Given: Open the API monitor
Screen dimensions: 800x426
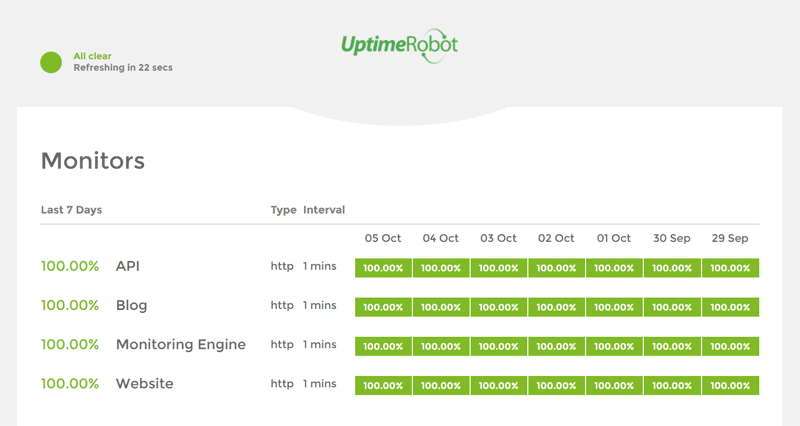Looking at the screenshot, I should point(127,266).
